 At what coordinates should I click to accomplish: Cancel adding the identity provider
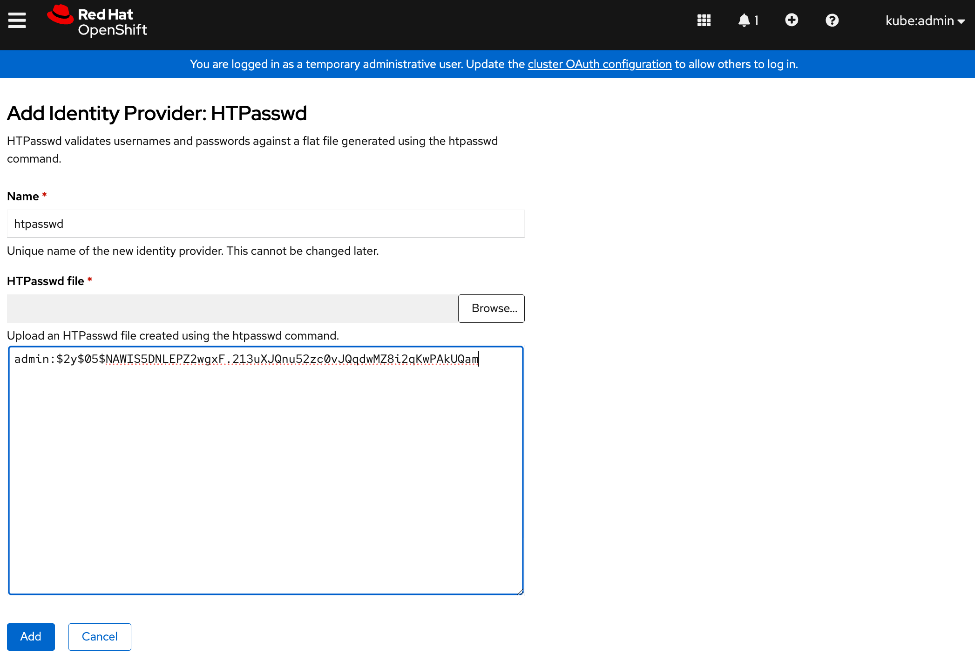pos(99,636)
